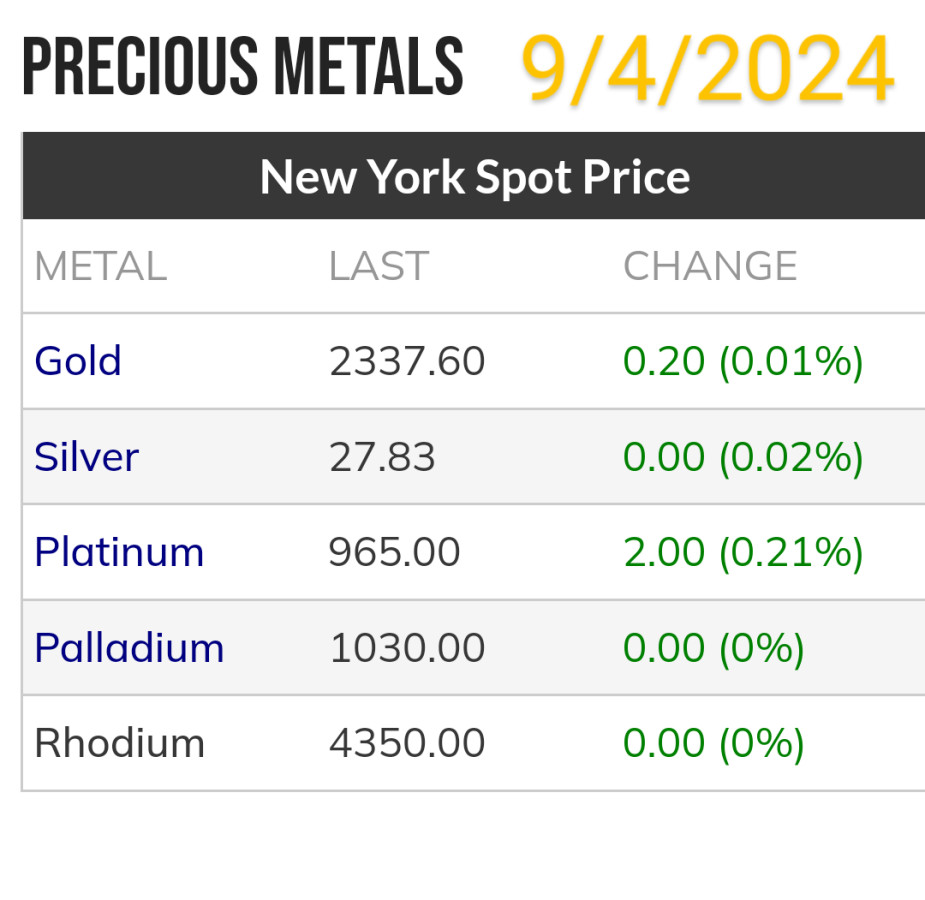This screenshot has height=900, width=925.
Task: Click the Rhodium change value
Action: pyautogui.click(x=714, y=743)
